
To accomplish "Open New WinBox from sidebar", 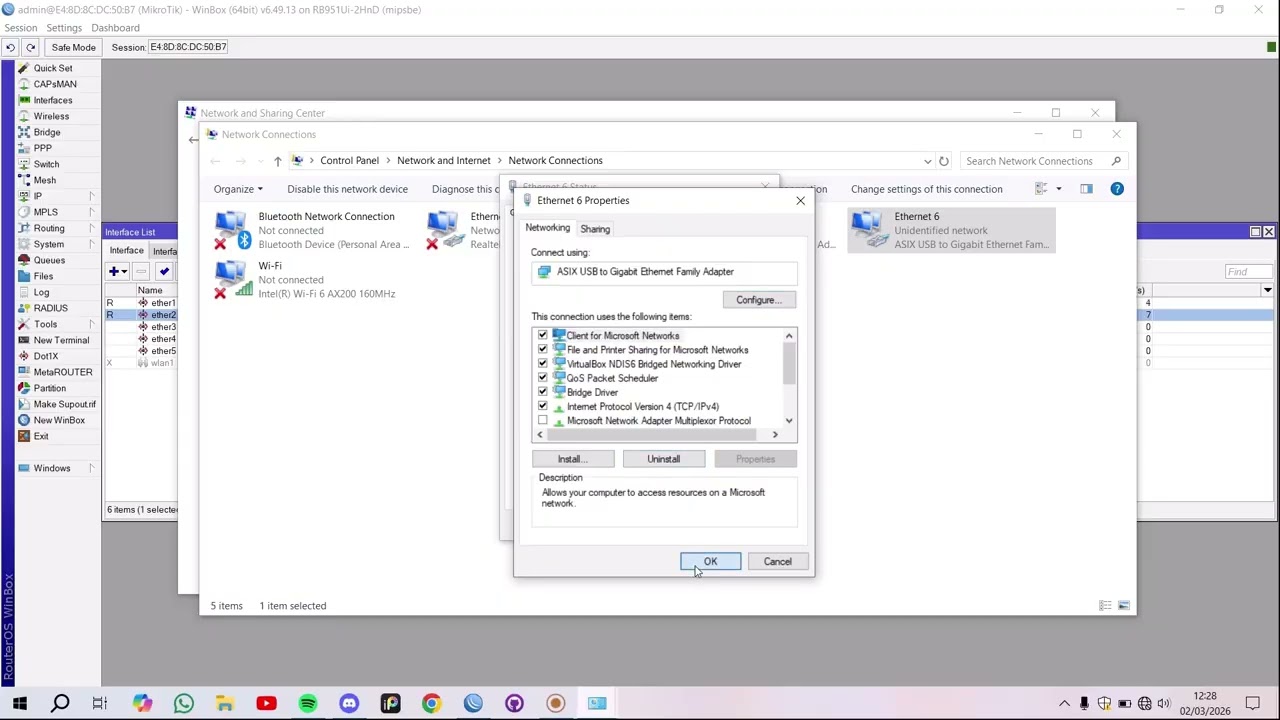I will 58,420.
